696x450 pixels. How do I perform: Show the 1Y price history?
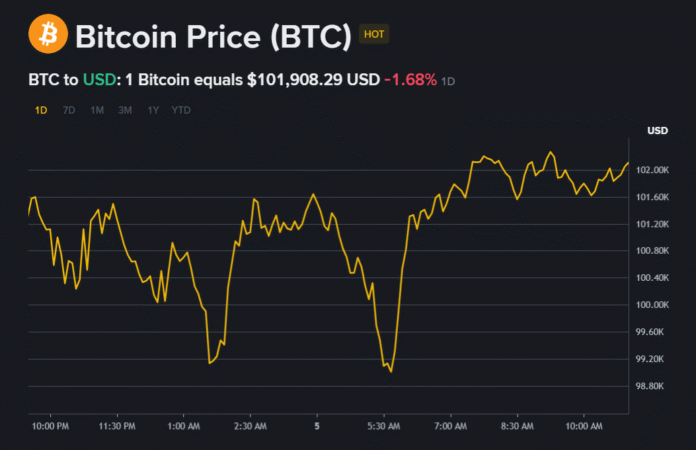click(152, 110)
